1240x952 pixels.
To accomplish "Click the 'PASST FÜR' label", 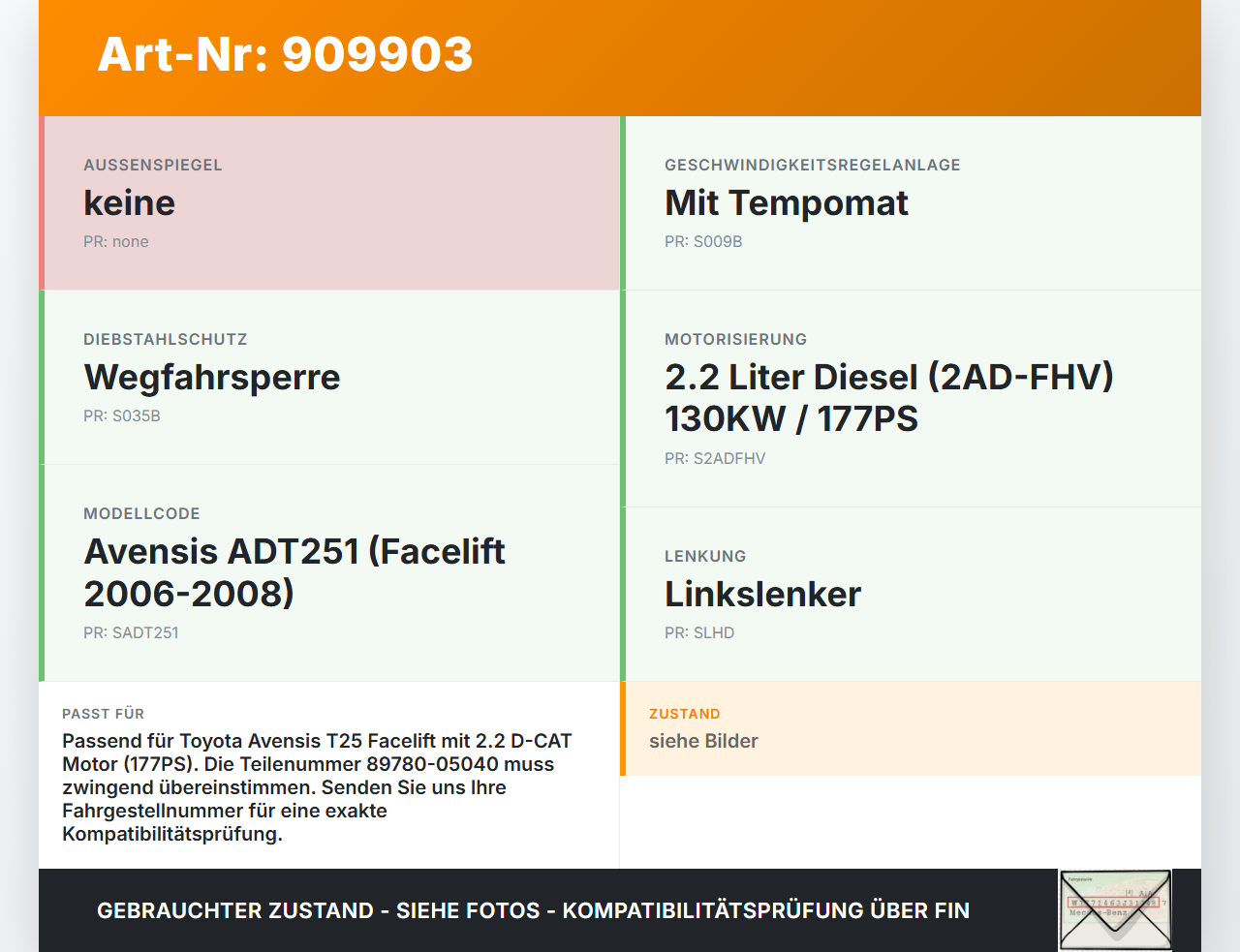I will pos(103,714).
